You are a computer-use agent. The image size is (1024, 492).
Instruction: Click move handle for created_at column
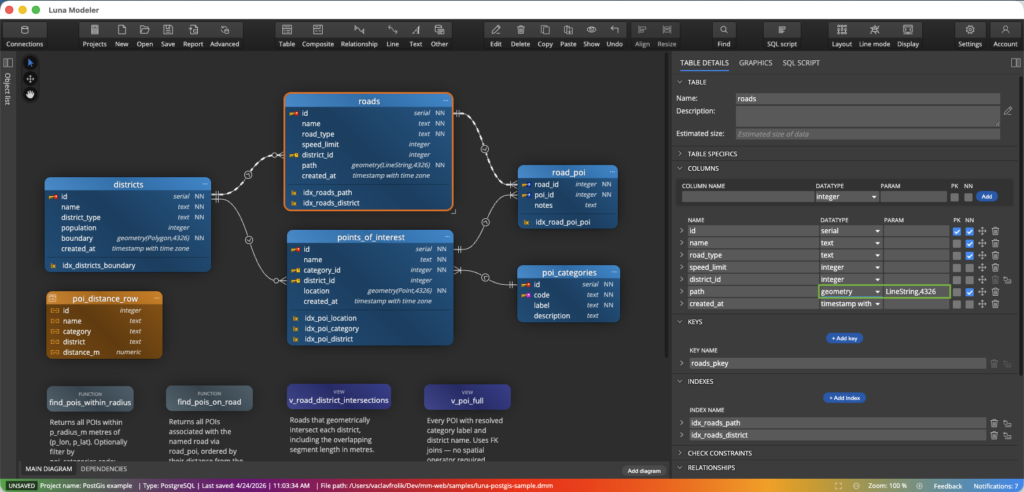click(982, 304)
